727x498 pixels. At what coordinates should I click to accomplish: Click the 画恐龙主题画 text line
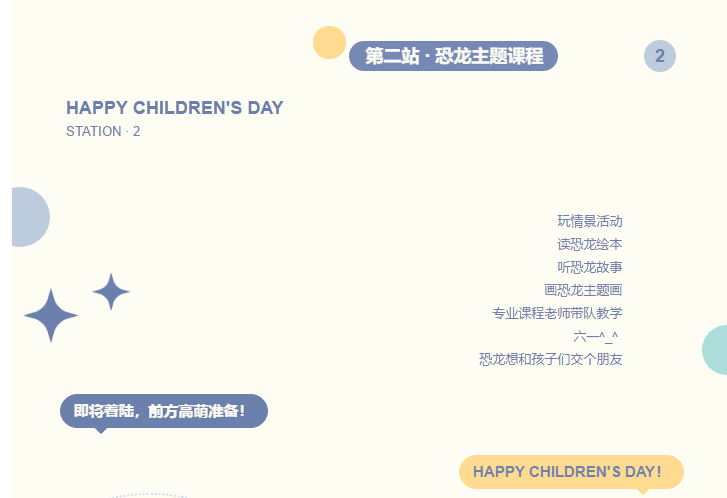[583, 290]
